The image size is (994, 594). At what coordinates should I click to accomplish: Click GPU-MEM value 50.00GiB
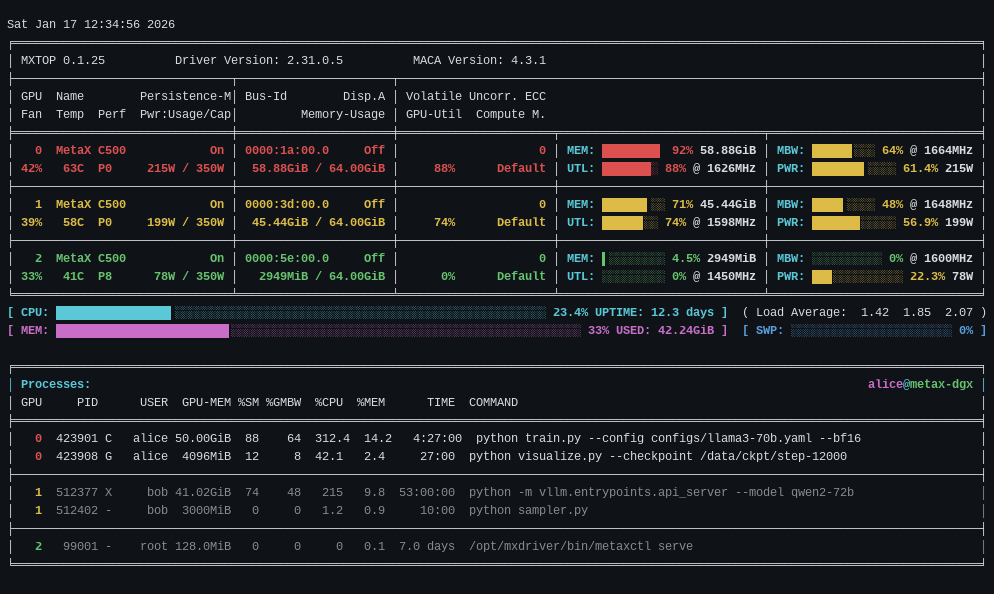(203, 438)
